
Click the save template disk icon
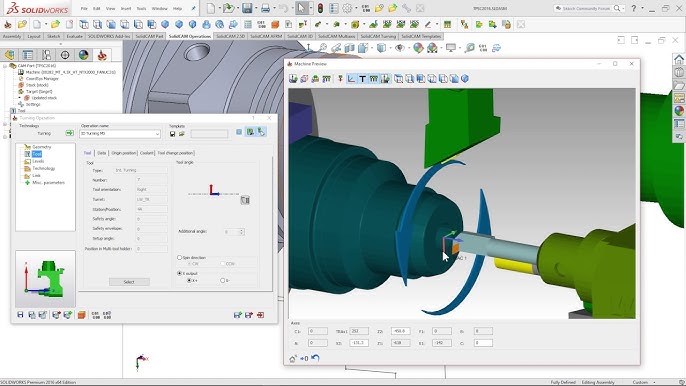(172, 133)
